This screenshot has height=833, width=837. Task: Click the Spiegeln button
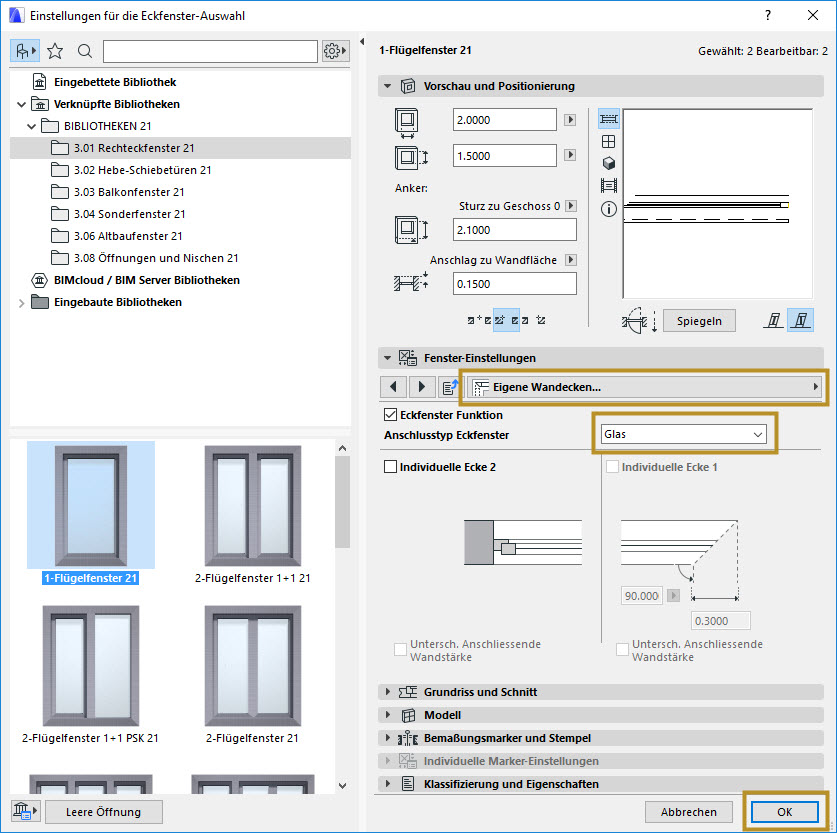pyautogui.click(x=699, y=321)
